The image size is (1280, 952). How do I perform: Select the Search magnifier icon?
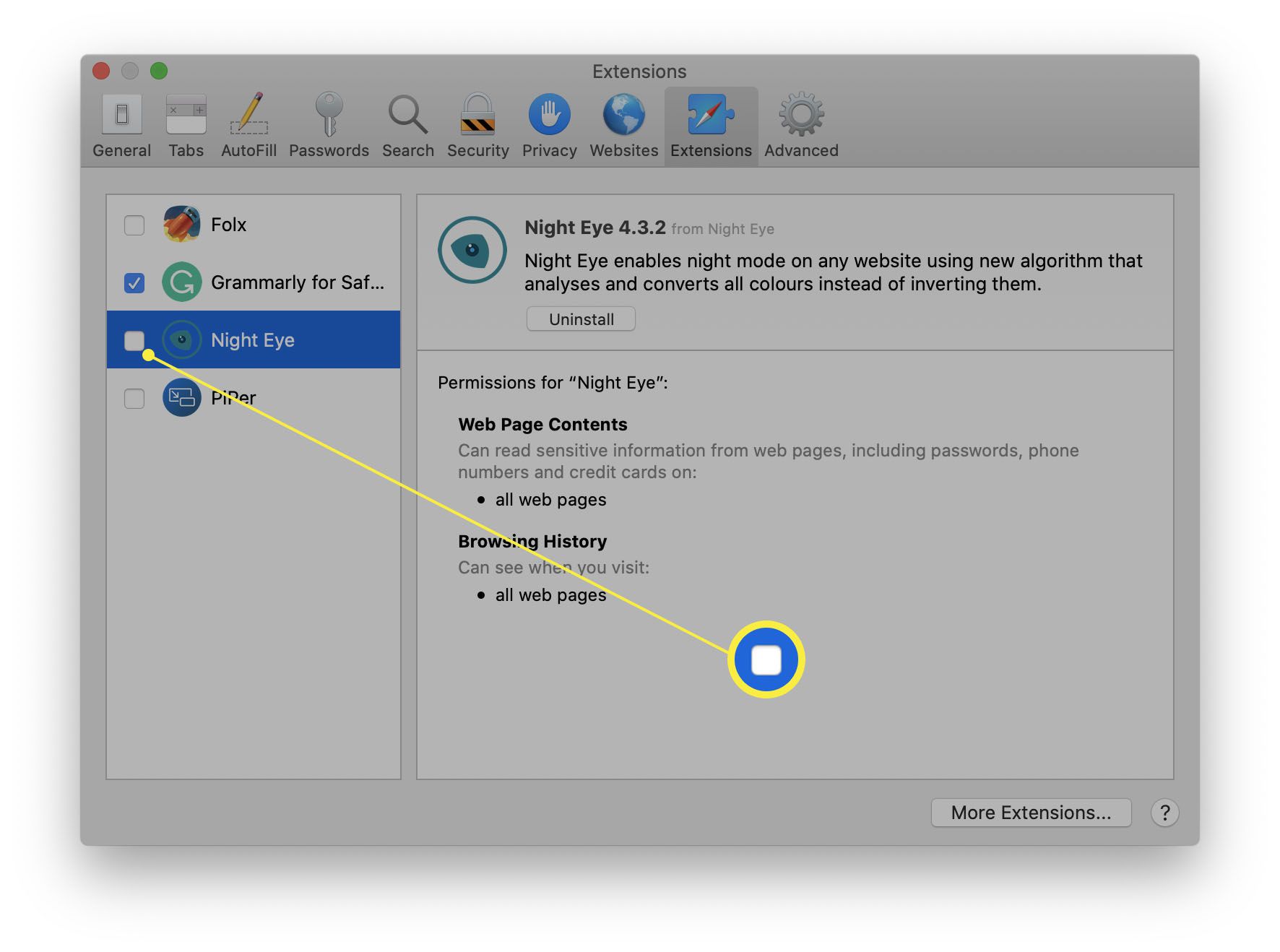click(407, 114)
